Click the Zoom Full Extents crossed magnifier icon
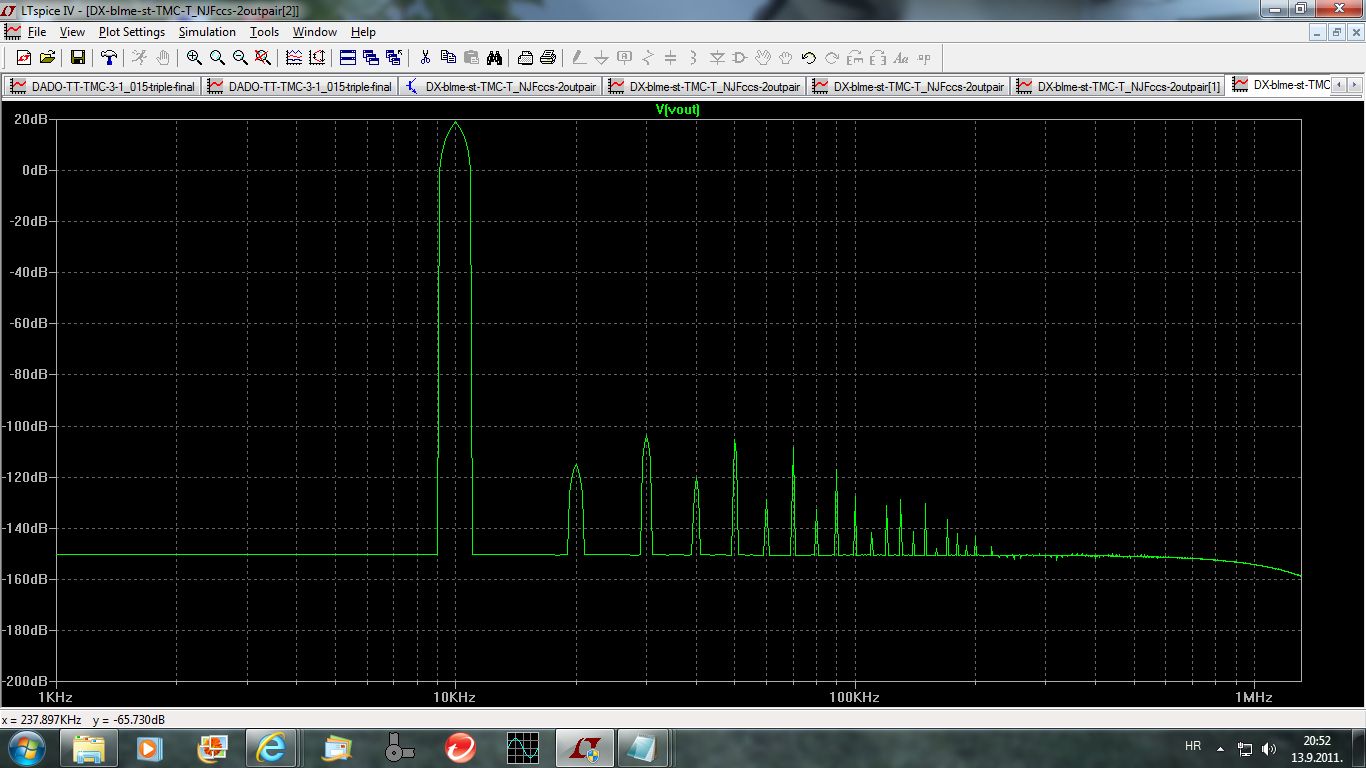Screen dimensions: 1366x768 coord(263,58)
